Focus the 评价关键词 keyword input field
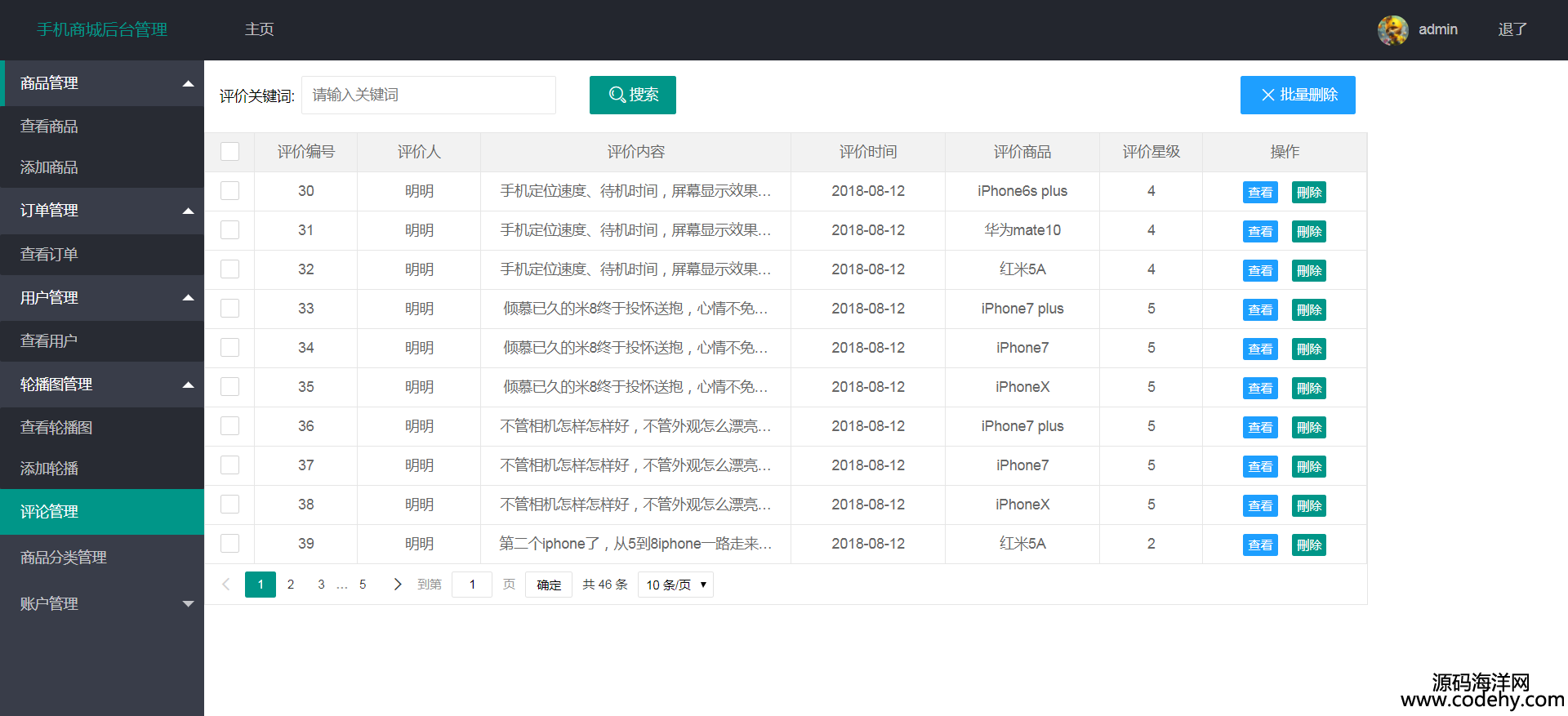The height and width of the screenshot is (716, 1568). coord(429,95)
